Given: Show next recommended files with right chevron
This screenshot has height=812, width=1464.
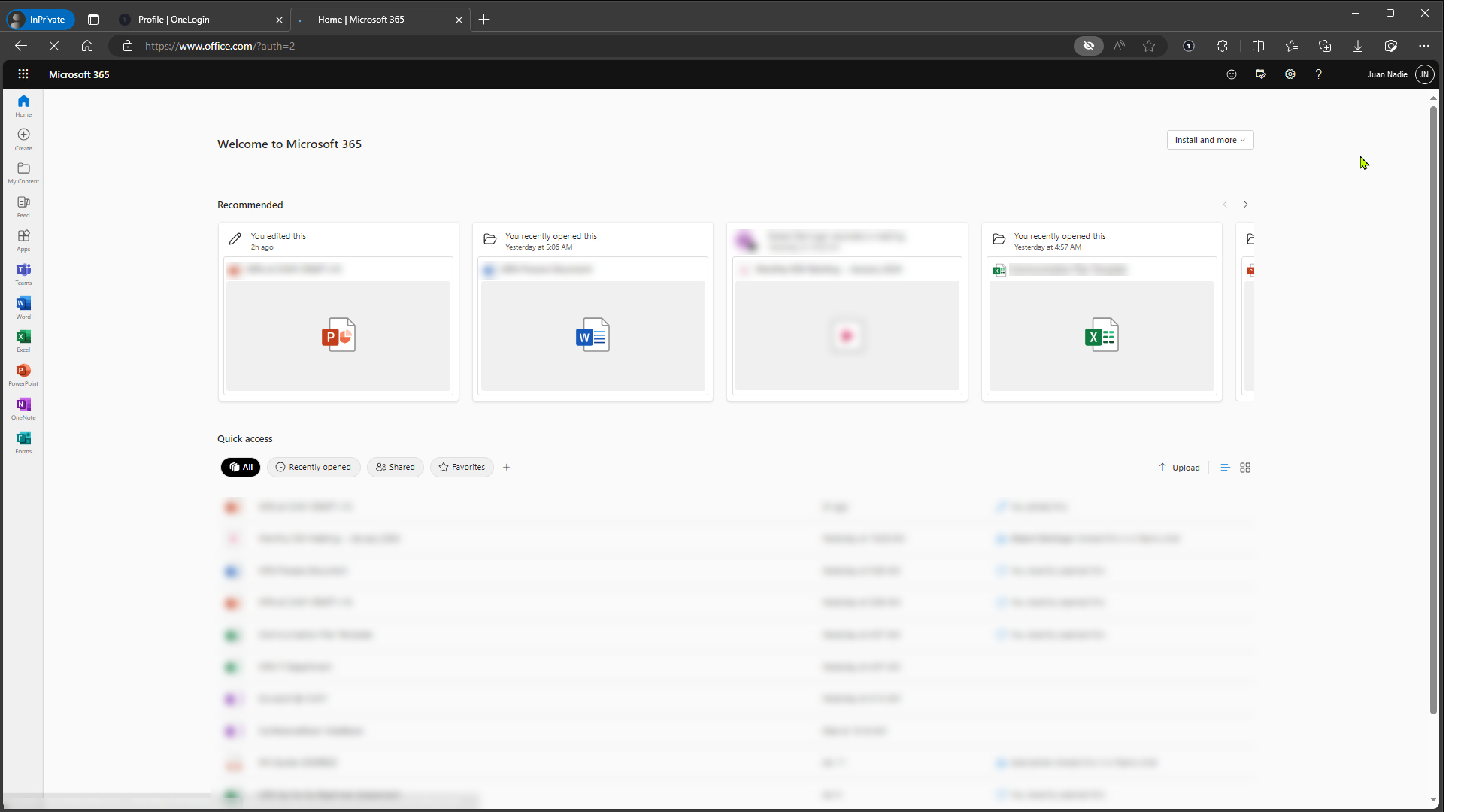Looking at the screenshot, I should 1245,205.
